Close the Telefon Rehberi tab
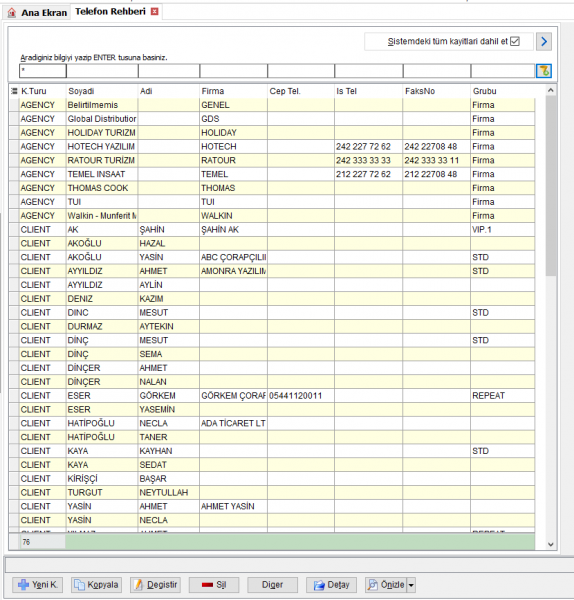The width and height of the screenshot is (574, 600). coord(155,11)
